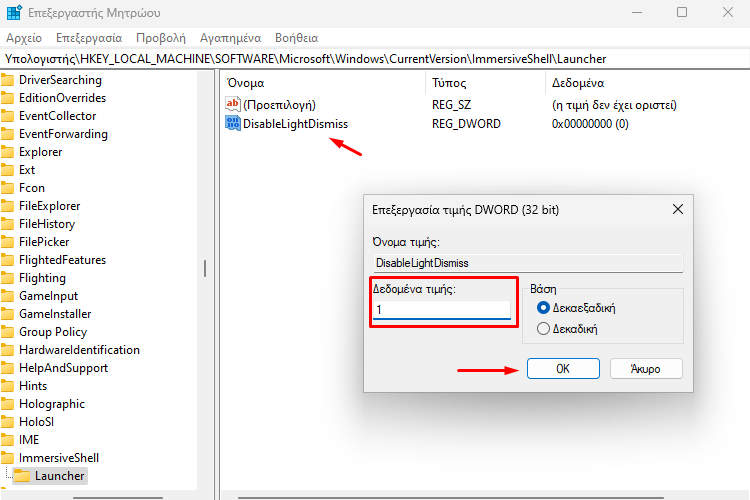
Task: Select the IME tree label
Action: (x=29, y=440)
